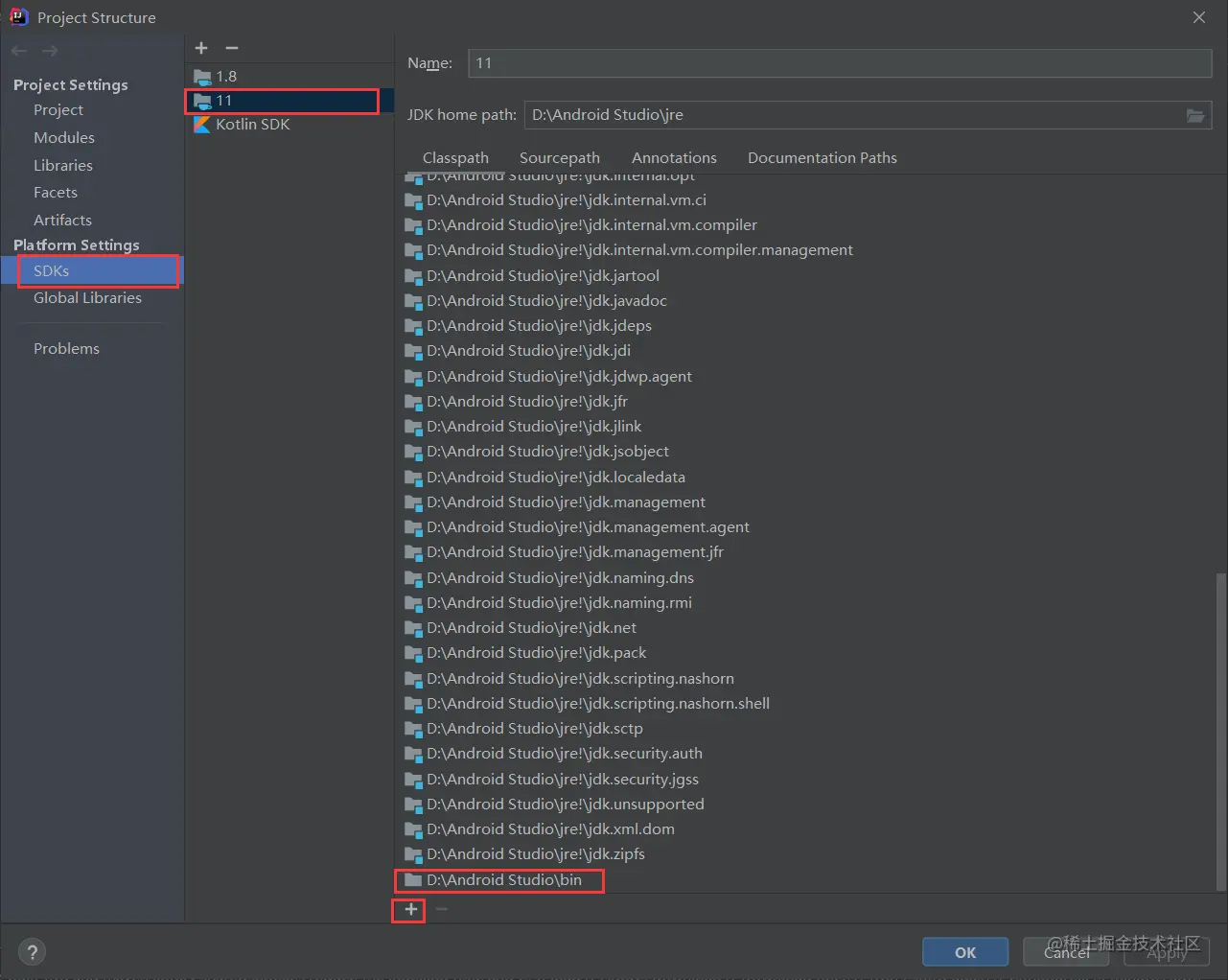This screenshot has height=980, width=1228.
Task: Add classpath entry with plus button
Action: [x=410, y=909]
